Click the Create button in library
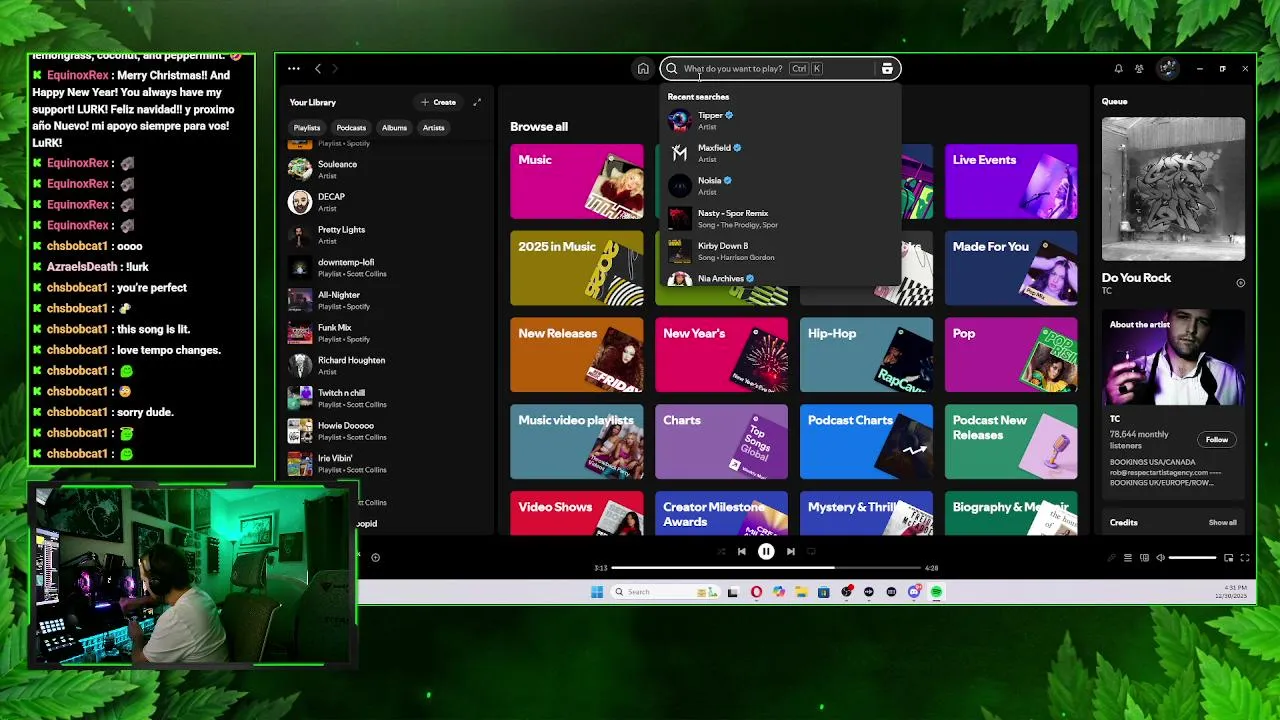Viewport: 1280px width, 720px height. tap(439, 102)
